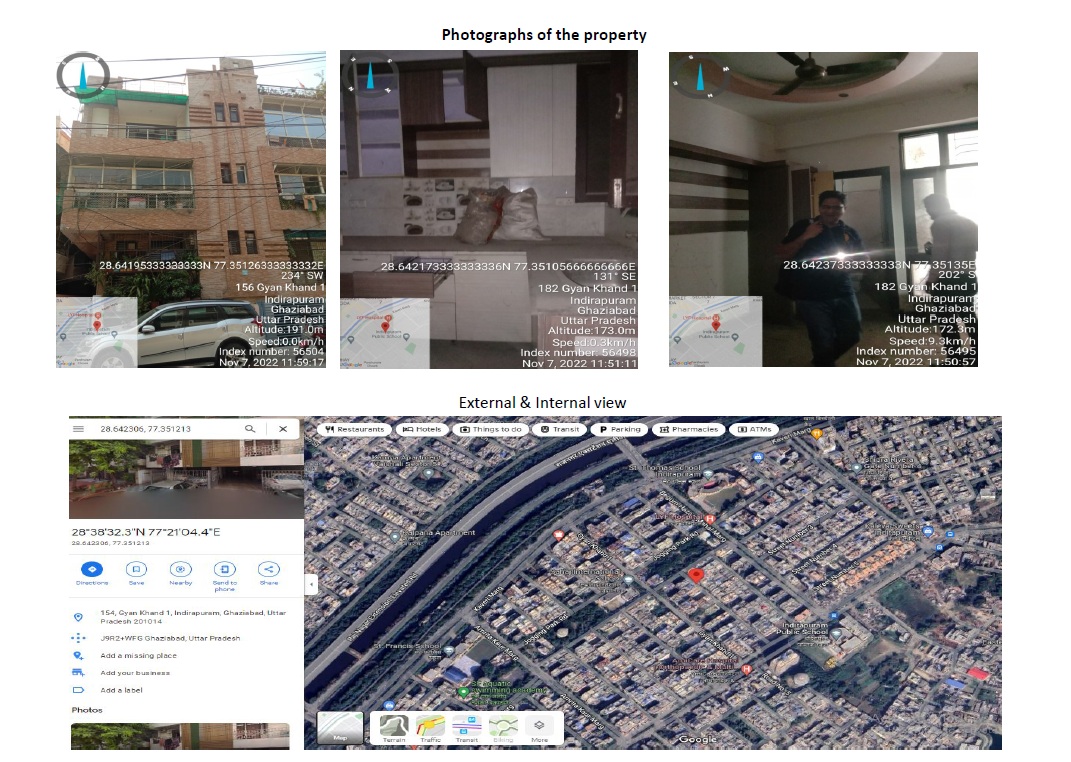Click the Send to phone icon
1071x762 pixels.
(224, 569)
